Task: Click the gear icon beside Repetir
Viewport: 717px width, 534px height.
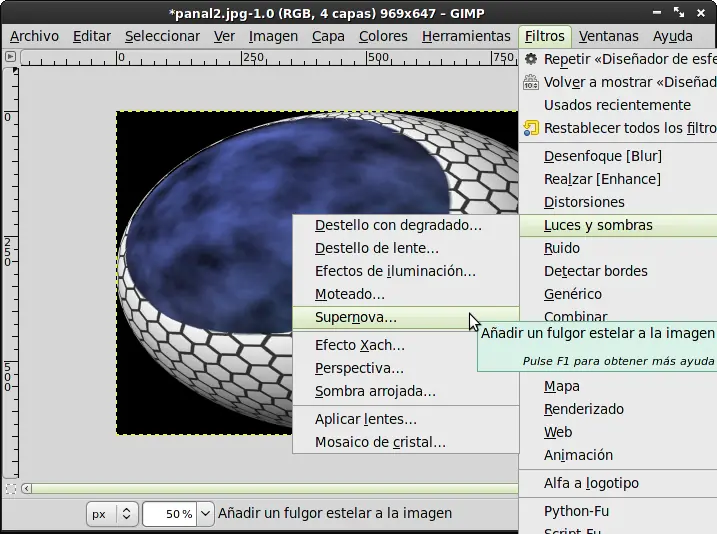Action: pos(530,59)
